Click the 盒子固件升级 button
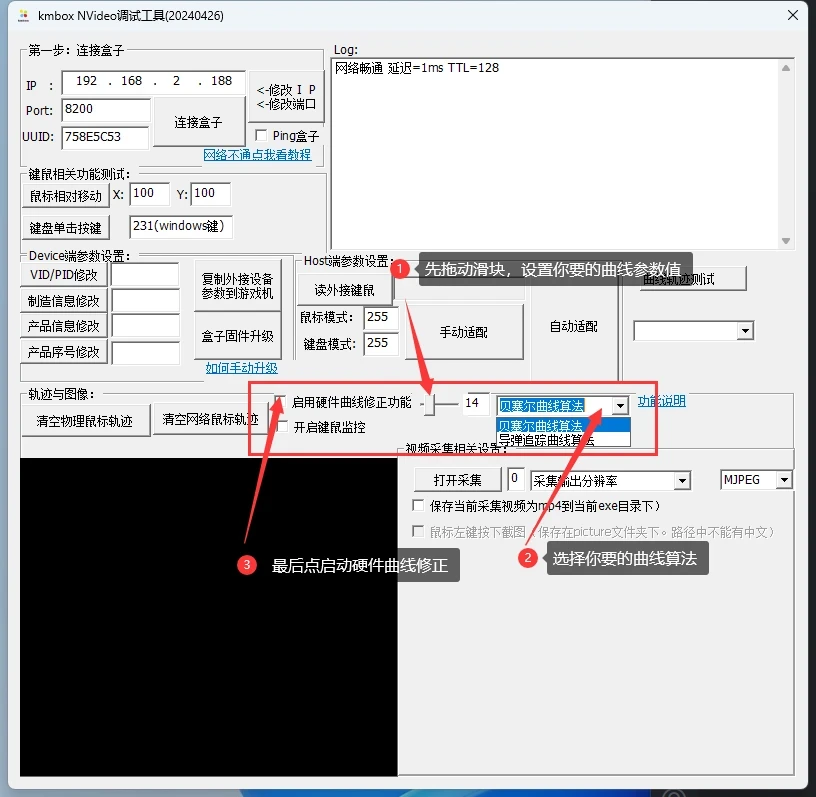Viewport: 816px width, 797px height. [x=237, y=336]
